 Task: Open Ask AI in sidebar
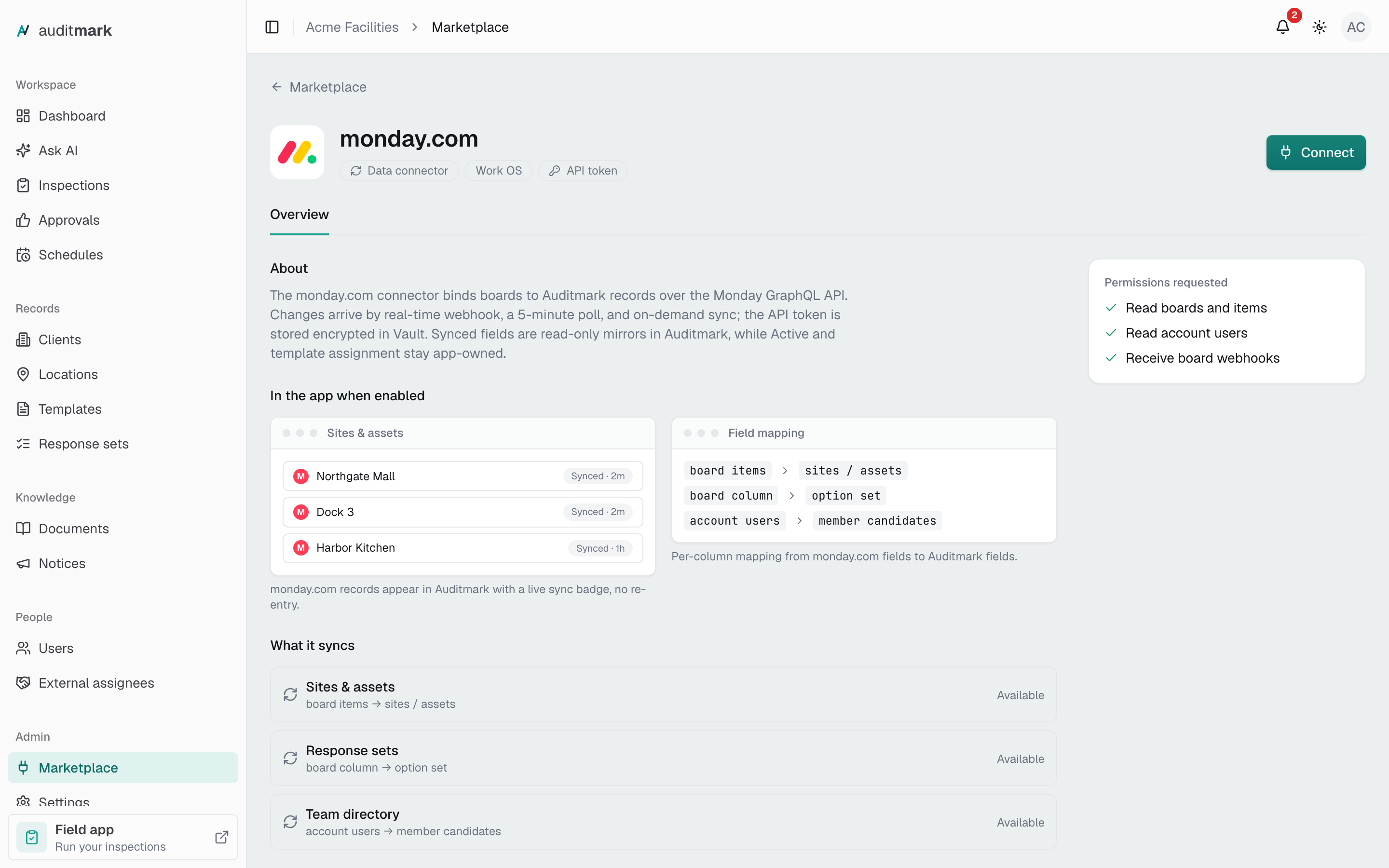point(123,150)
